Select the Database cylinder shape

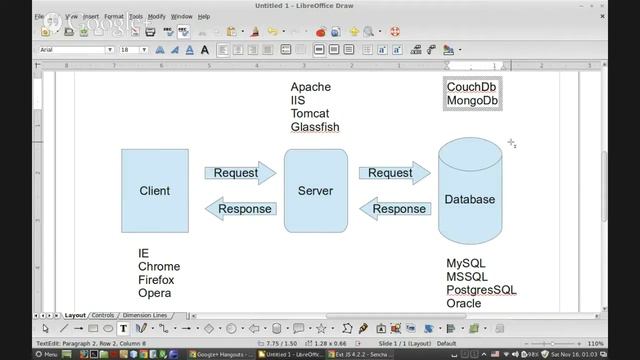tap(470, 191)
